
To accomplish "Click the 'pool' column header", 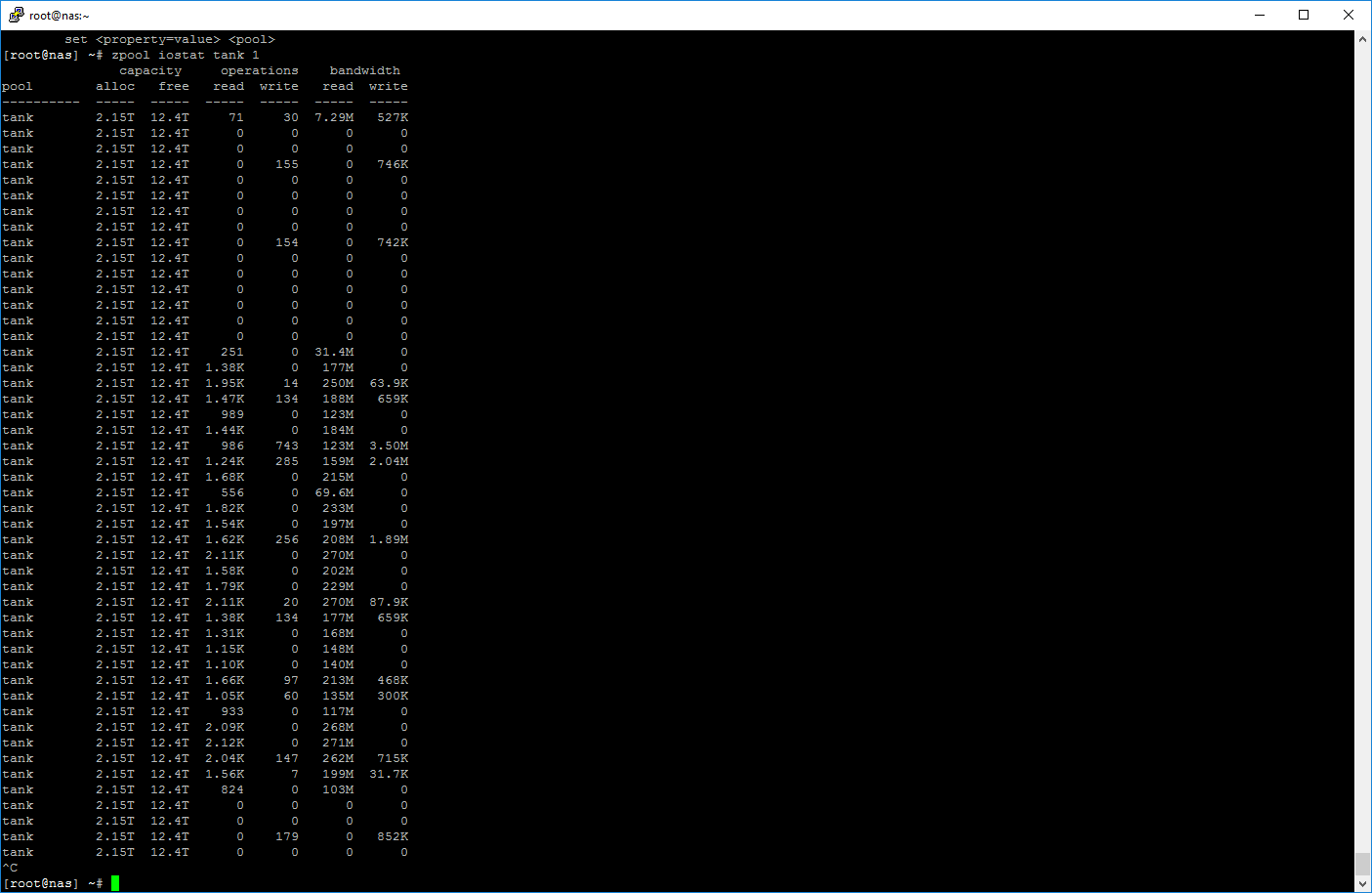I will (x=18, y=86).
